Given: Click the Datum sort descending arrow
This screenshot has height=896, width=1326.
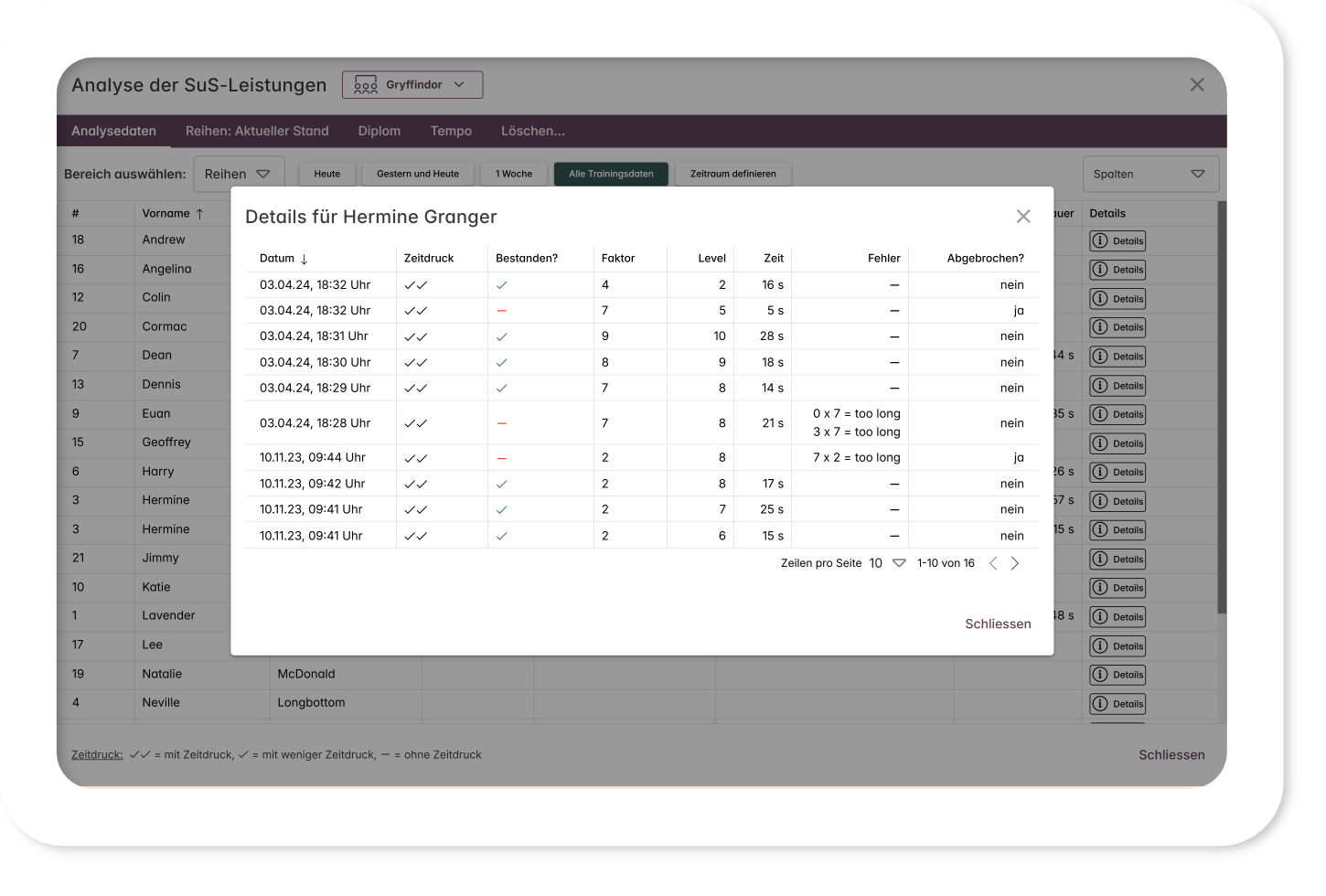Looking at the screenshot, I should tap(305, 259).
